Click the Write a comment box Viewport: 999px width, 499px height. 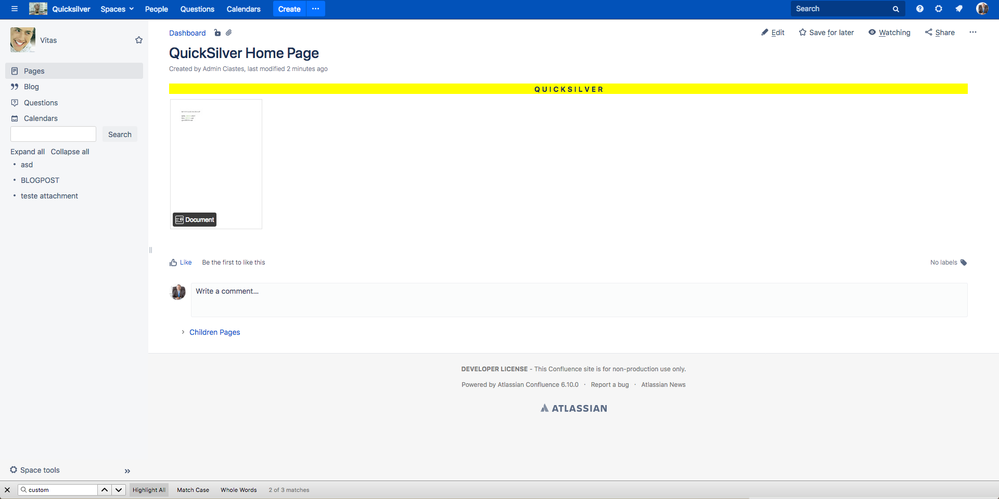coord(579,300)
